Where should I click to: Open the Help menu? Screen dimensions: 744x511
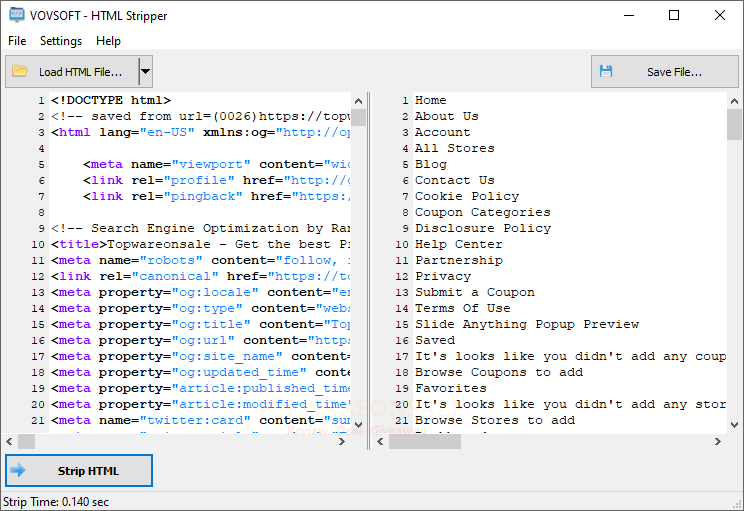click(x=108, y=41)
